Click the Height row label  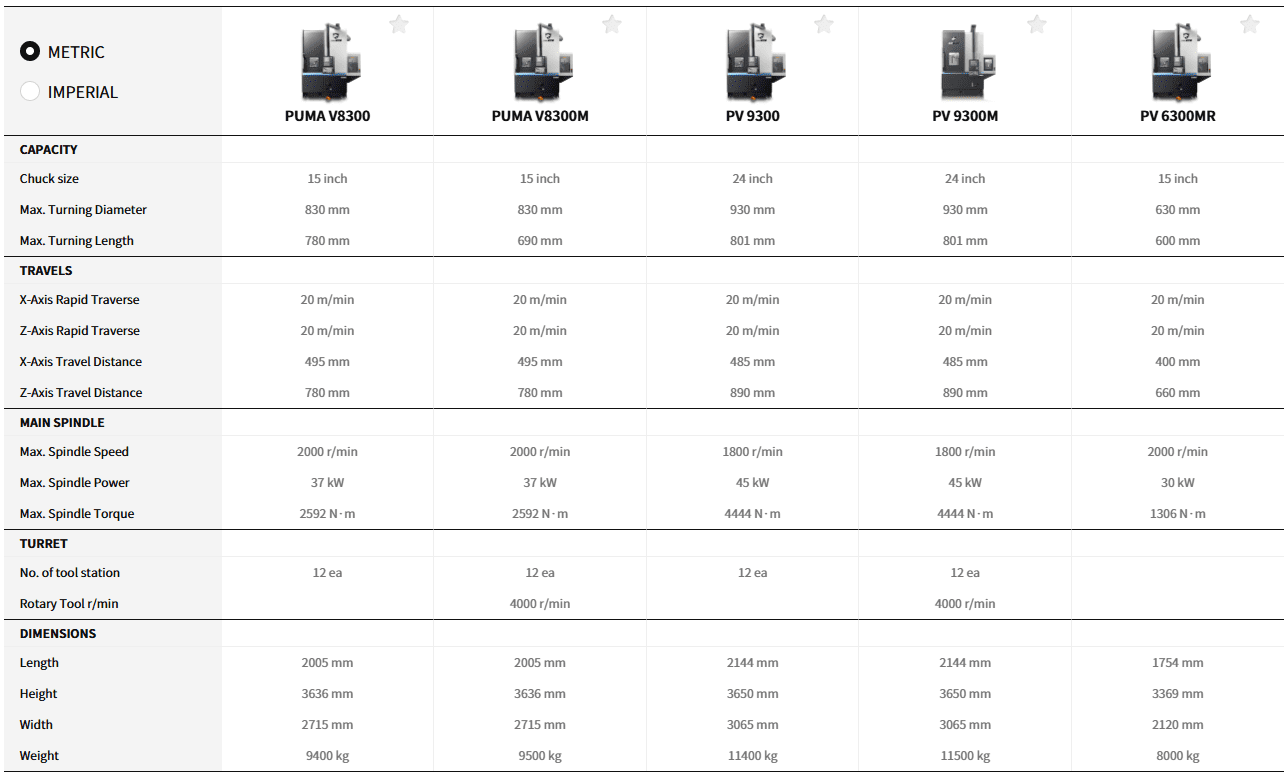point(39,694)
